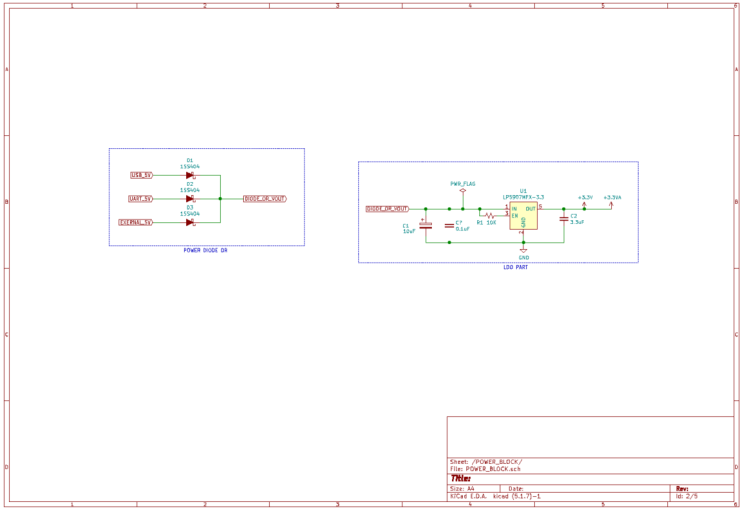Select the D1 diode symbol

click(190, 175)
